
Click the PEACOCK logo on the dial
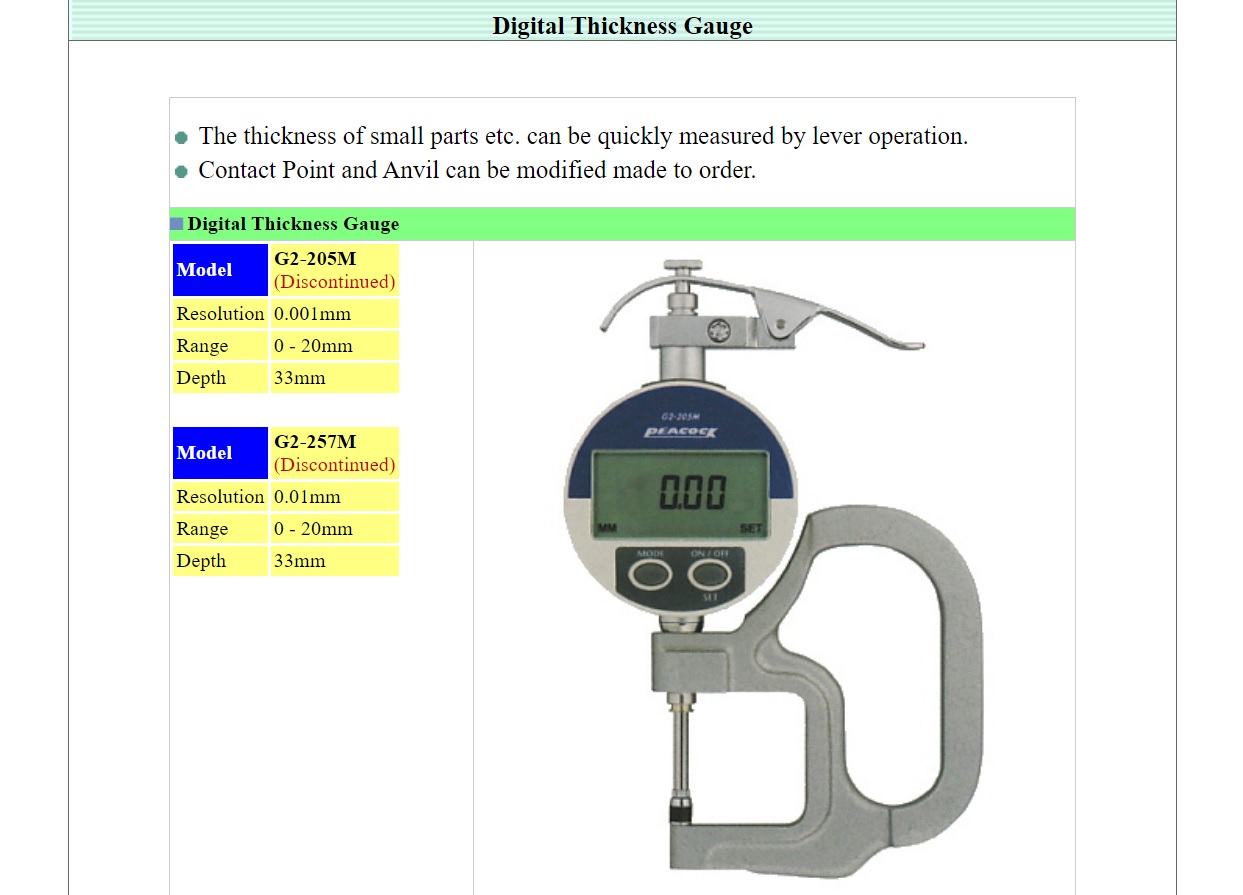681,430
